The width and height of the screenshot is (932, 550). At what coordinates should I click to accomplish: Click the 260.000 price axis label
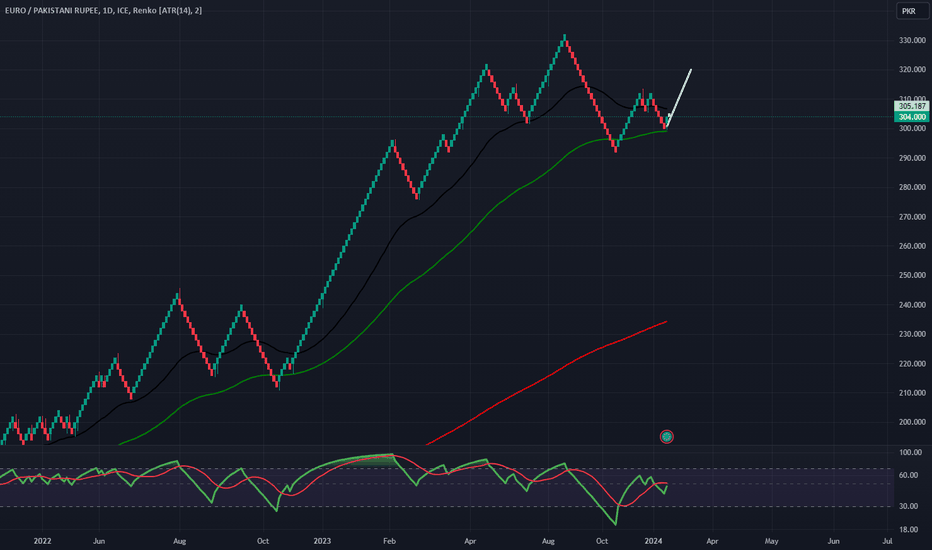point(912,246)
